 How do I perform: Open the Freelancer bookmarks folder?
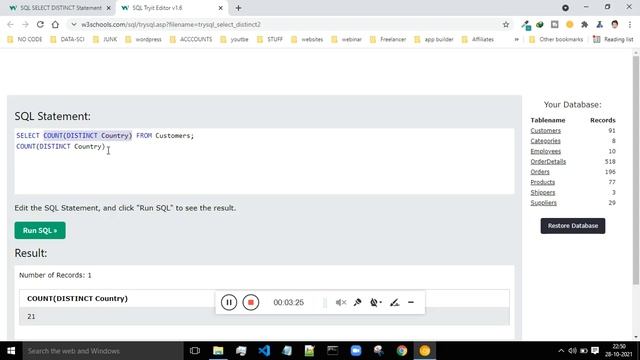point(388,40)
